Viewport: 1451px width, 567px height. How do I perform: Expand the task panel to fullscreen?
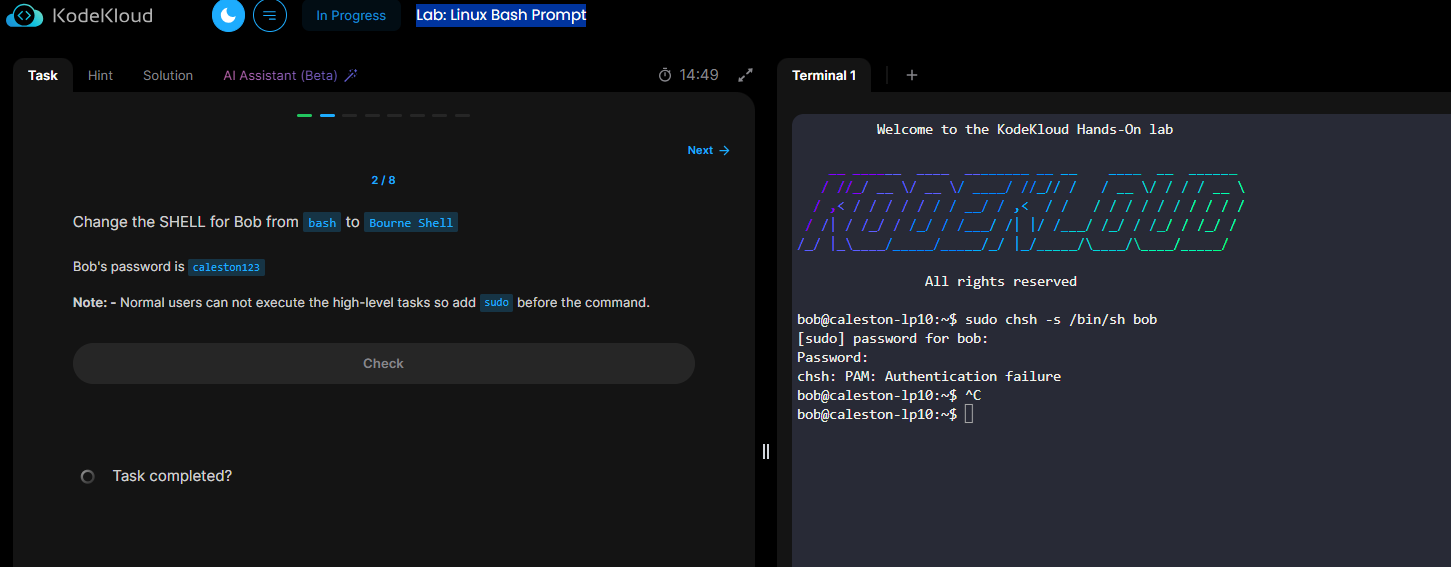point(745,75)
